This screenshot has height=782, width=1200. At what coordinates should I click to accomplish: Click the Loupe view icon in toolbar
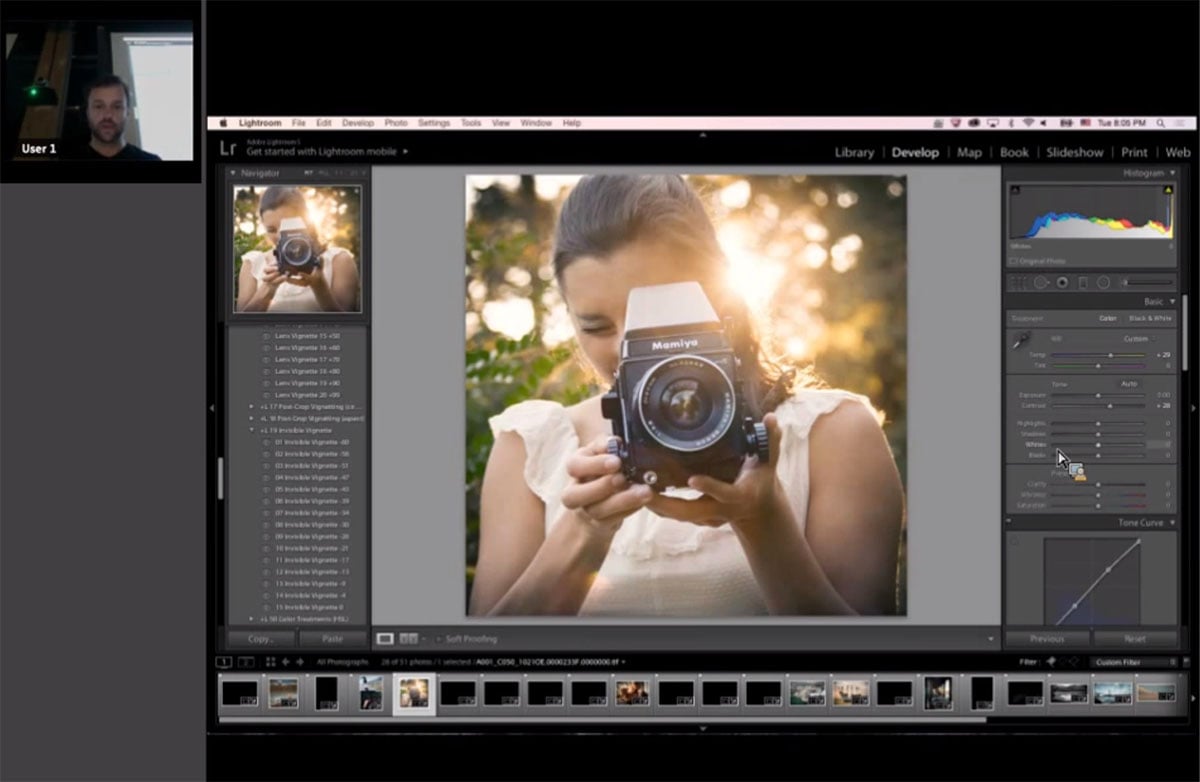pyautogui.click(x=385, y=638)
